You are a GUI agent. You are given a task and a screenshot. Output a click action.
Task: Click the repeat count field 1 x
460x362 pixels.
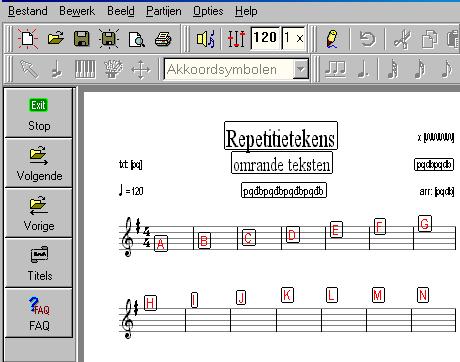pos(294,38)
